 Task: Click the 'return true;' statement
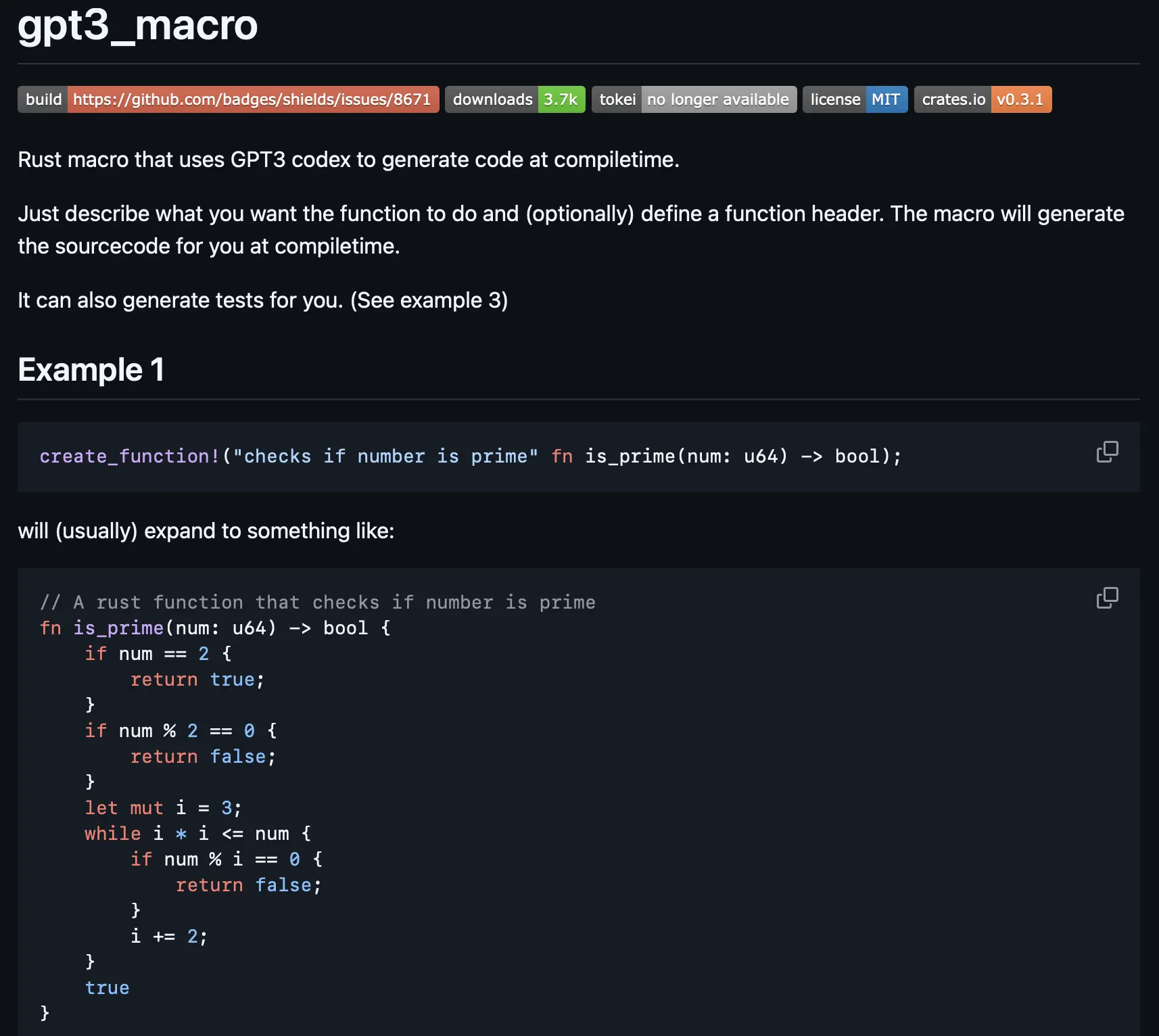click(197, 680)
